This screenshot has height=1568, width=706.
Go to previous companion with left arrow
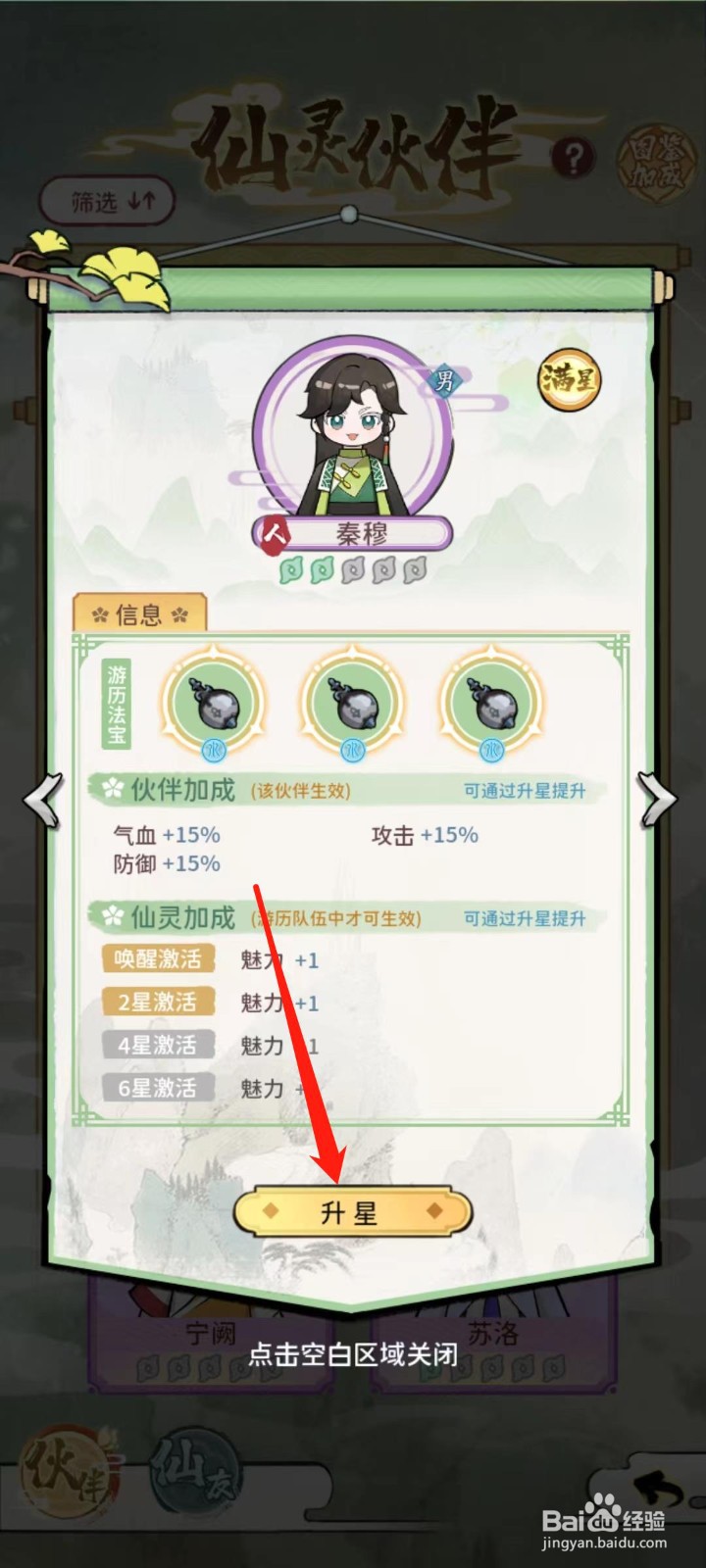[x=43, y=801]
